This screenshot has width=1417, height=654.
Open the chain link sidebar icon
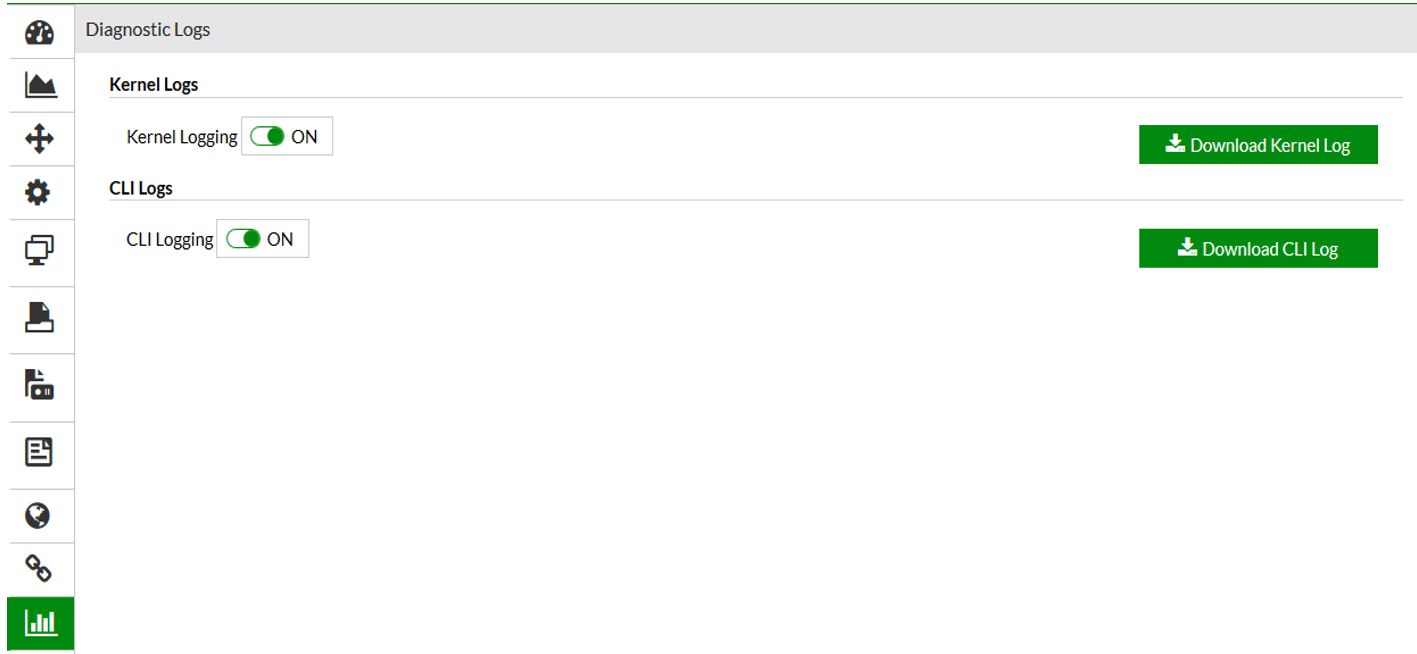click(x=38, y=569)
